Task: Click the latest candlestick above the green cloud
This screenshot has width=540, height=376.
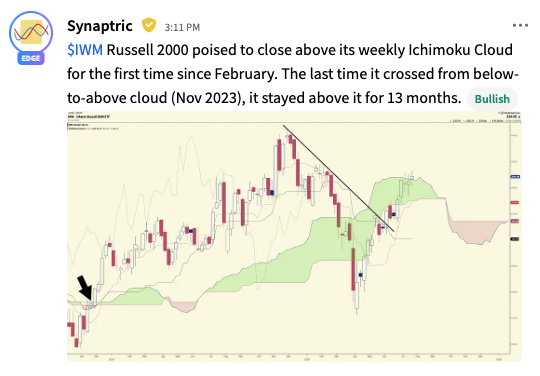Action: pos(412,177)
